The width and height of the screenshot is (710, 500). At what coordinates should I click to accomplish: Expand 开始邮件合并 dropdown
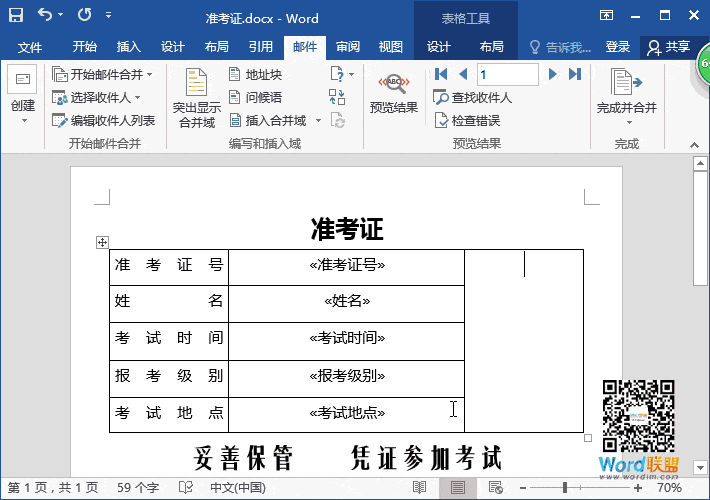pyautogui.click(x=103, y=75)
